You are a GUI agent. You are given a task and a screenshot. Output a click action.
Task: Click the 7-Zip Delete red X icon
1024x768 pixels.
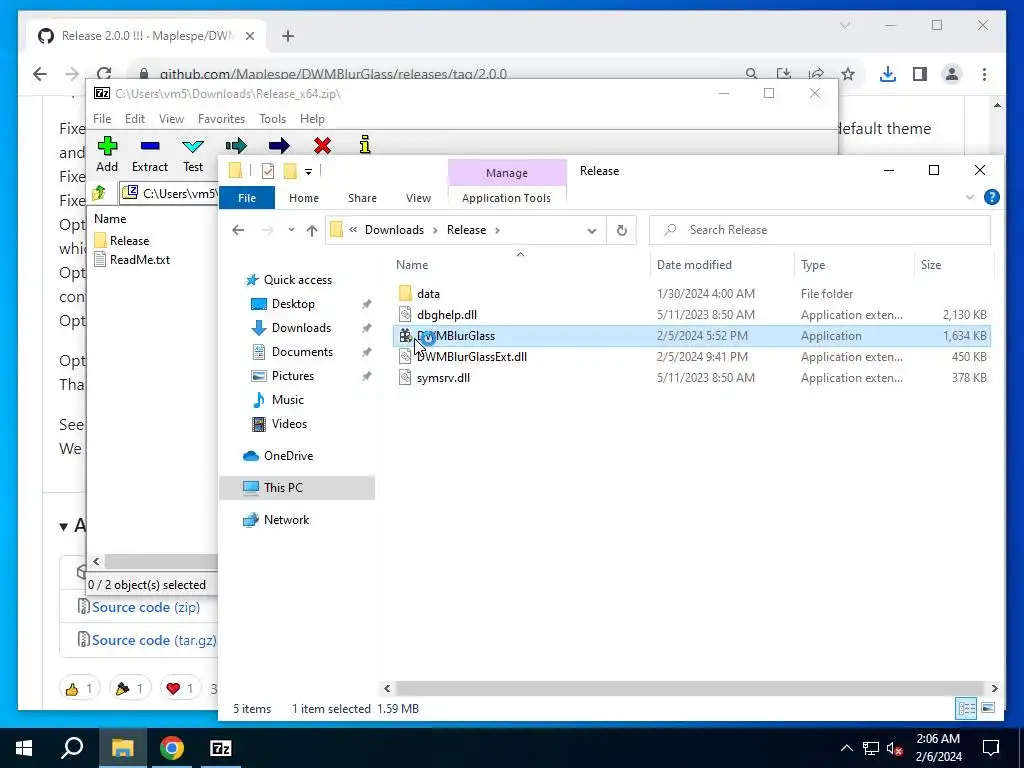tap(322, 145)
